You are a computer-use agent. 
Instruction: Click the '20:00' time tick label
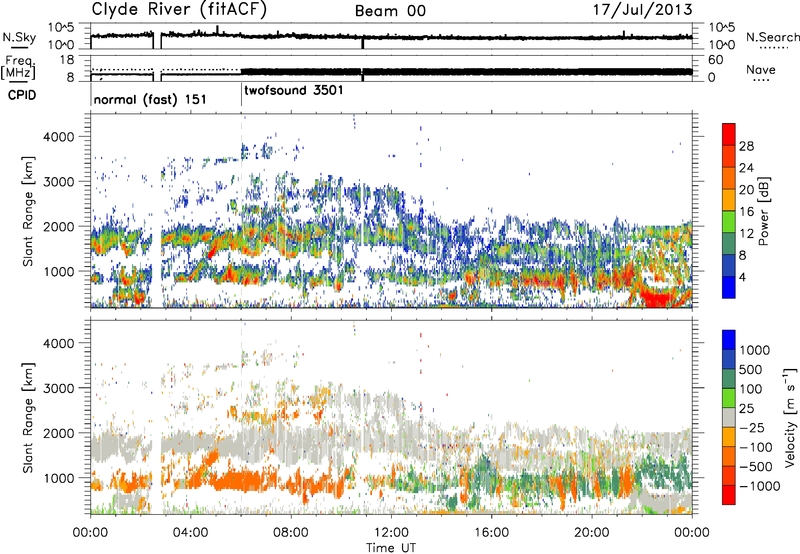[592, 533]
